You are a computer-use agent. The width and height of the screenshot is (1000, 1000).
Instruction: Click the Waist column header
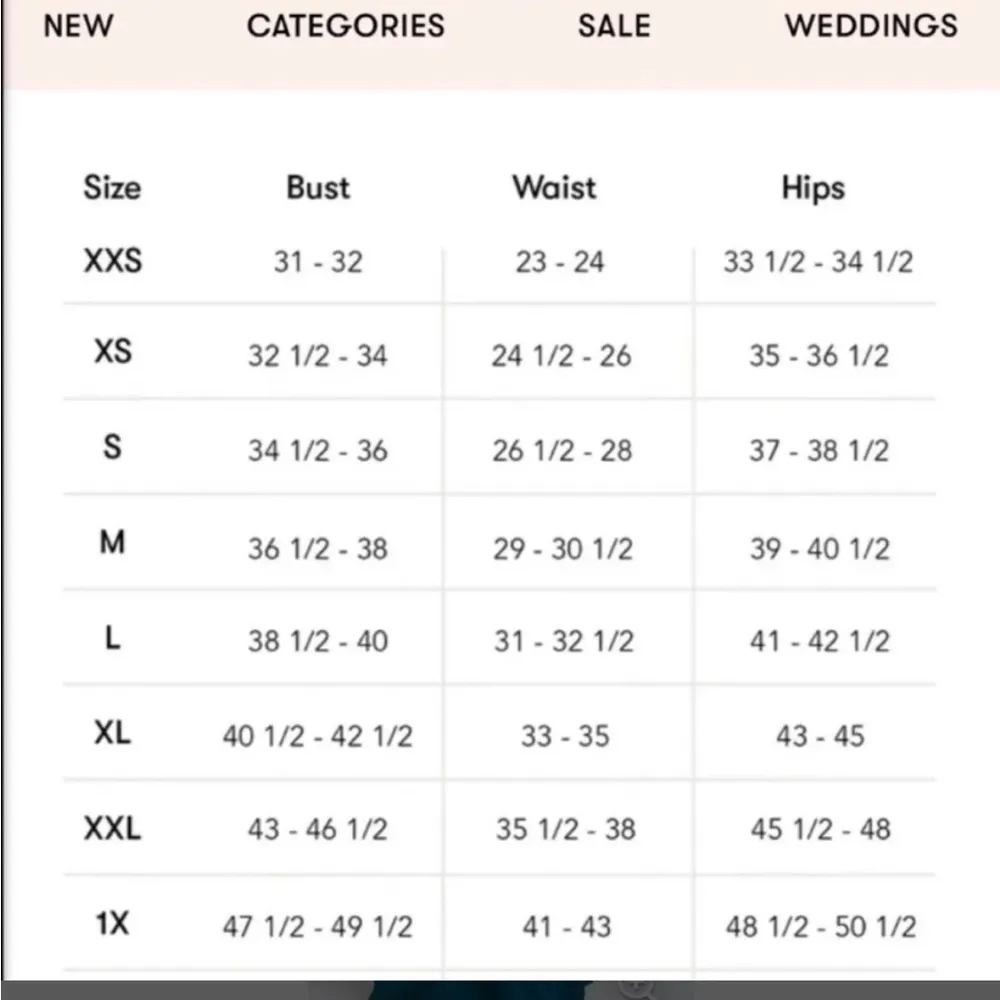[x=554, y=187]
